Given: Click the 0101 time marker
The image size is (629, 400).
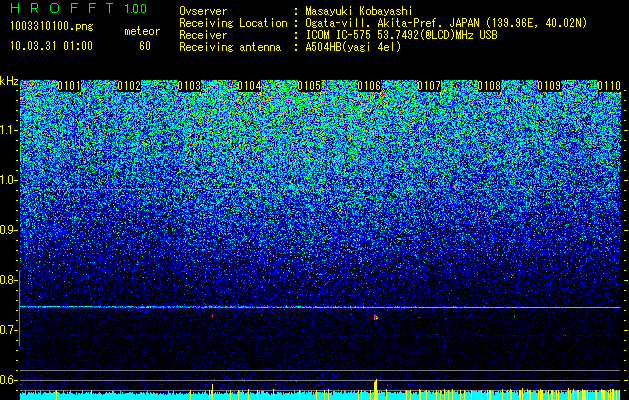Looking at the screenshot, I should 69,86.
